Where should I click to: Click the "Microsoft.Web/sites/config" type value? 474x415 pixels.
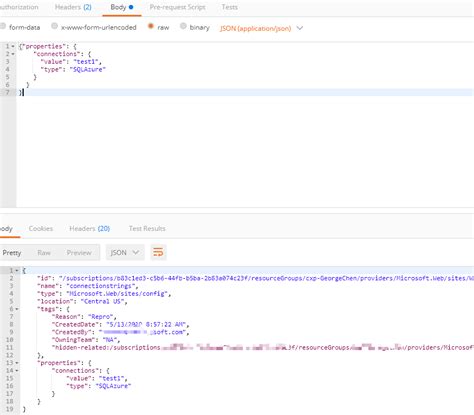coord(117,294)
